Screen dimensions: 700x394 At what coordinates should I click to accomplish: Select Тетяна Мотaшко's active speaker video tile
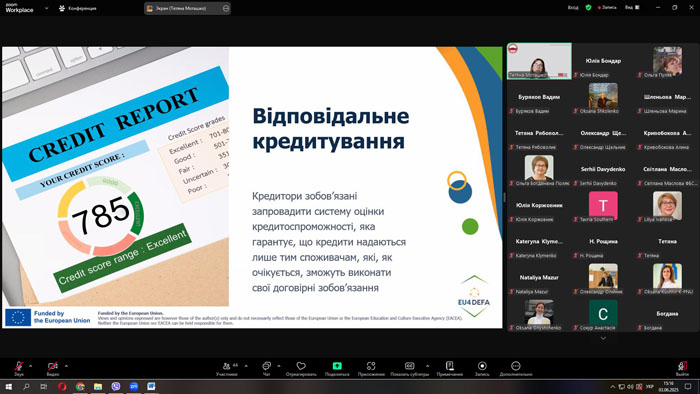coord(539,61)
